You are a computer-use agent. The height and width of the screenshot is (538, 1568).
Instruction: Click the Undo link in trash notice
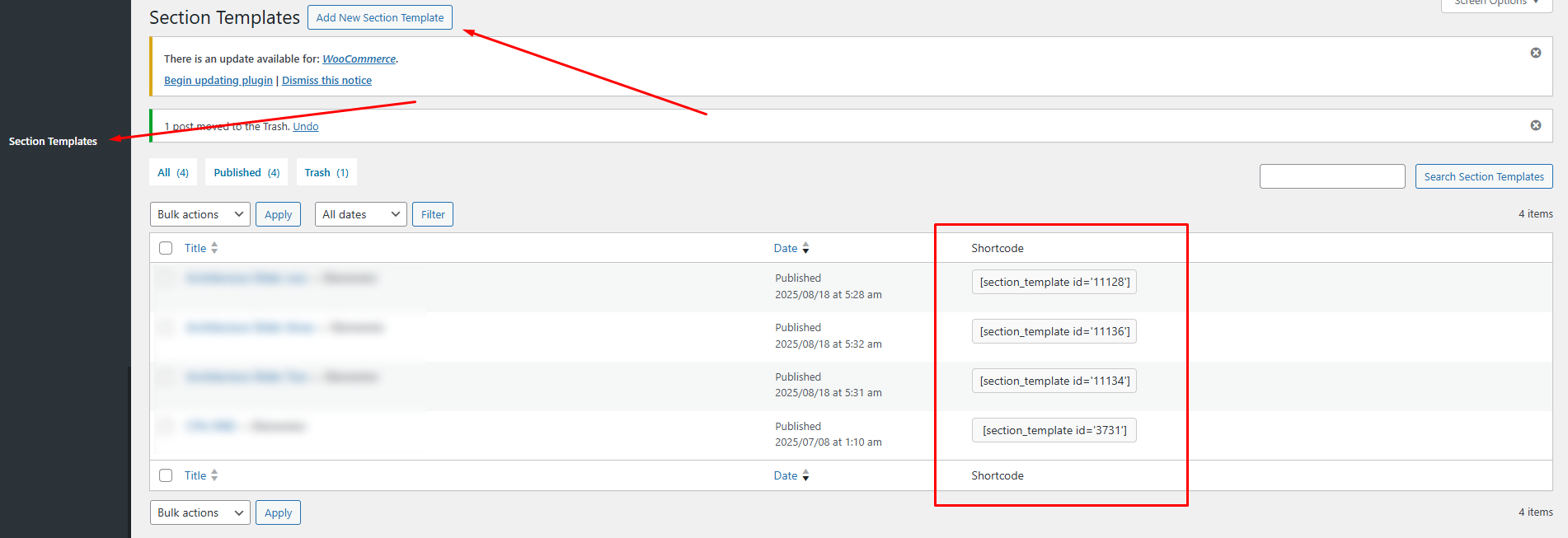pyautogui.click(x=305, y=126)
